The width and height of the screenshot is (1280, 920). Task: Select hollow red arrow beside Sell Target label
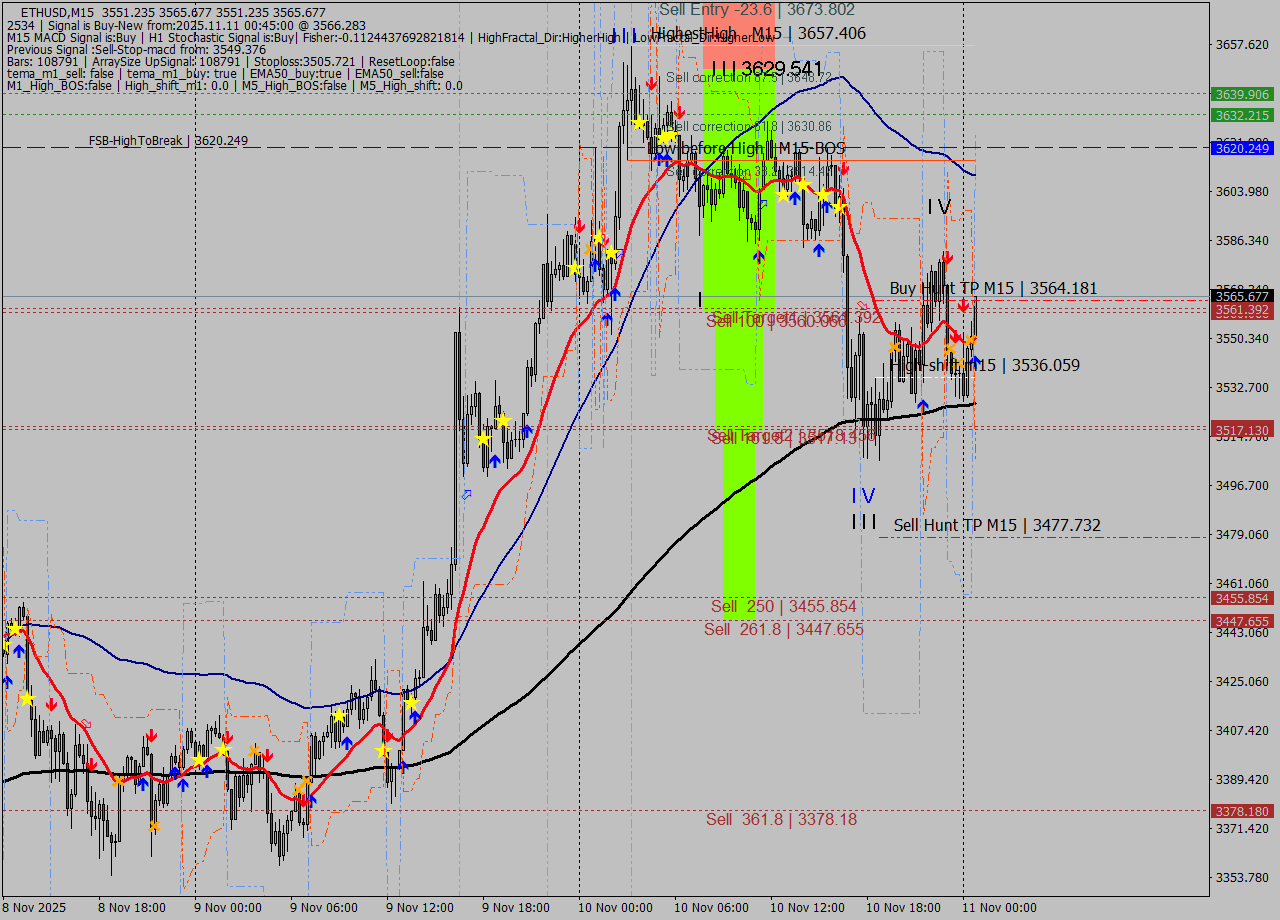(x=862, y=306)
